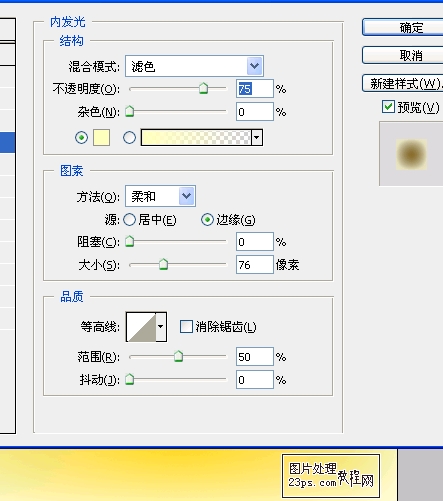This screenshot has width=443, height=501.
Task: Choose the 居中(E) source option
Action: 150,220
